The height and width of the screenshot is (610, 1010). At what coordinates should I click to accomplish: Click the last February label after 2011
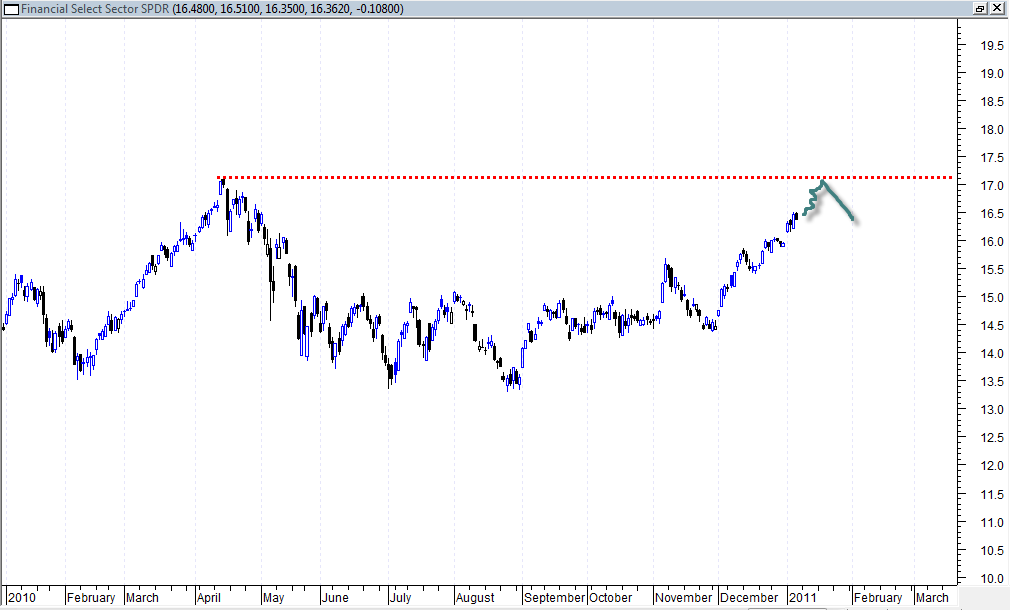[x=878, y=598]
